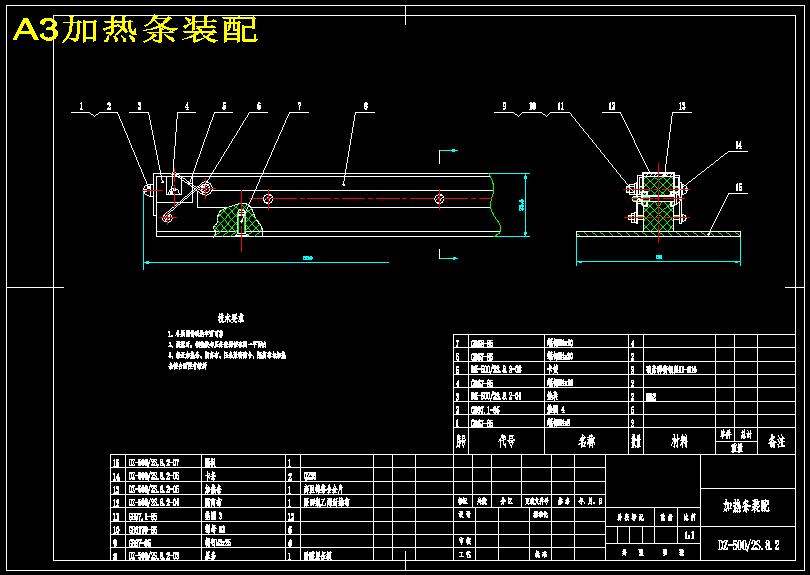Click the lower section cut arrow marker

[x=448, y=254]
